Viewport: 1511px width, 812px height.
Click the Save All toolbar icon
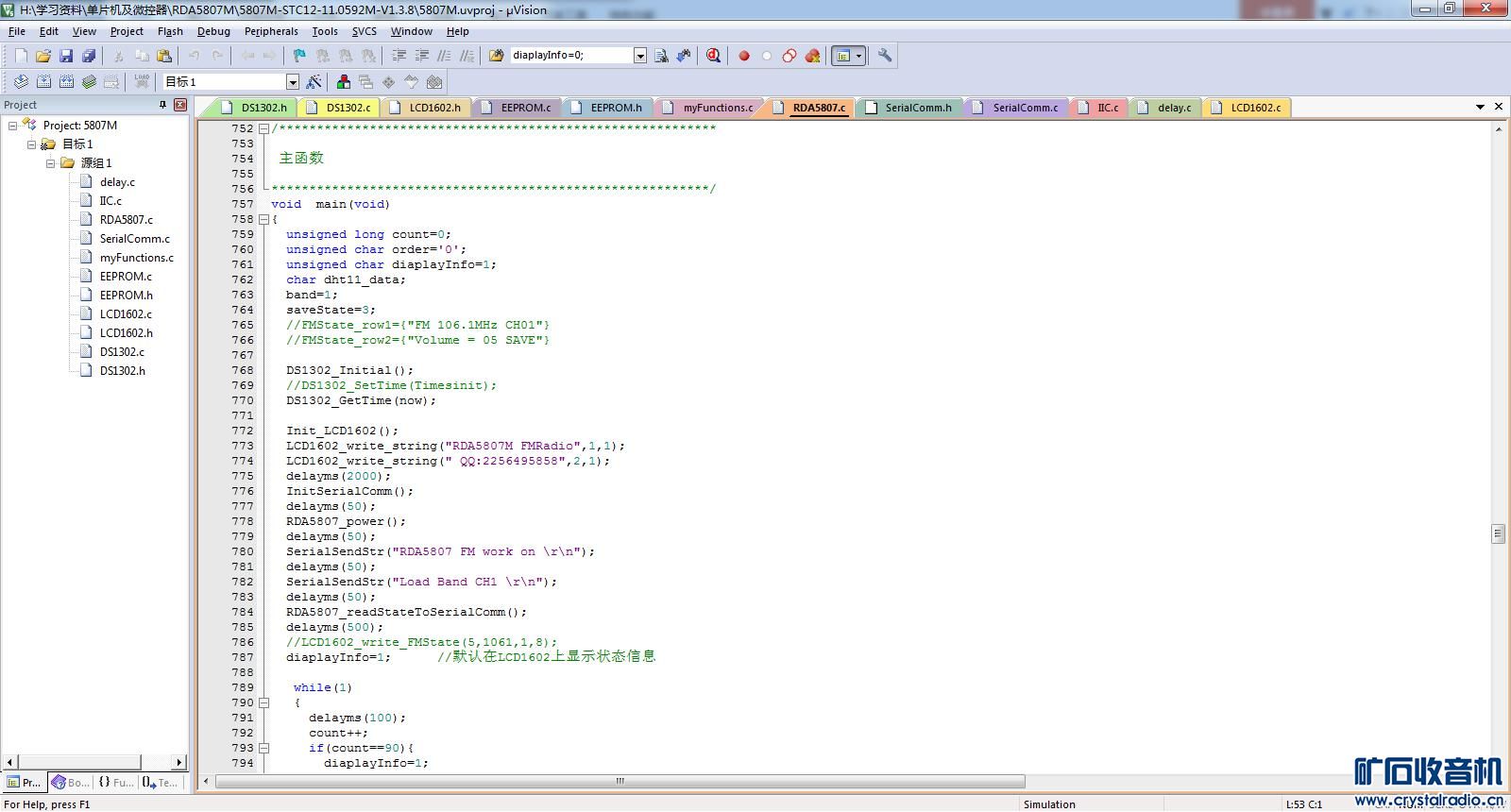pyautogui.click(x=88, y=56)
